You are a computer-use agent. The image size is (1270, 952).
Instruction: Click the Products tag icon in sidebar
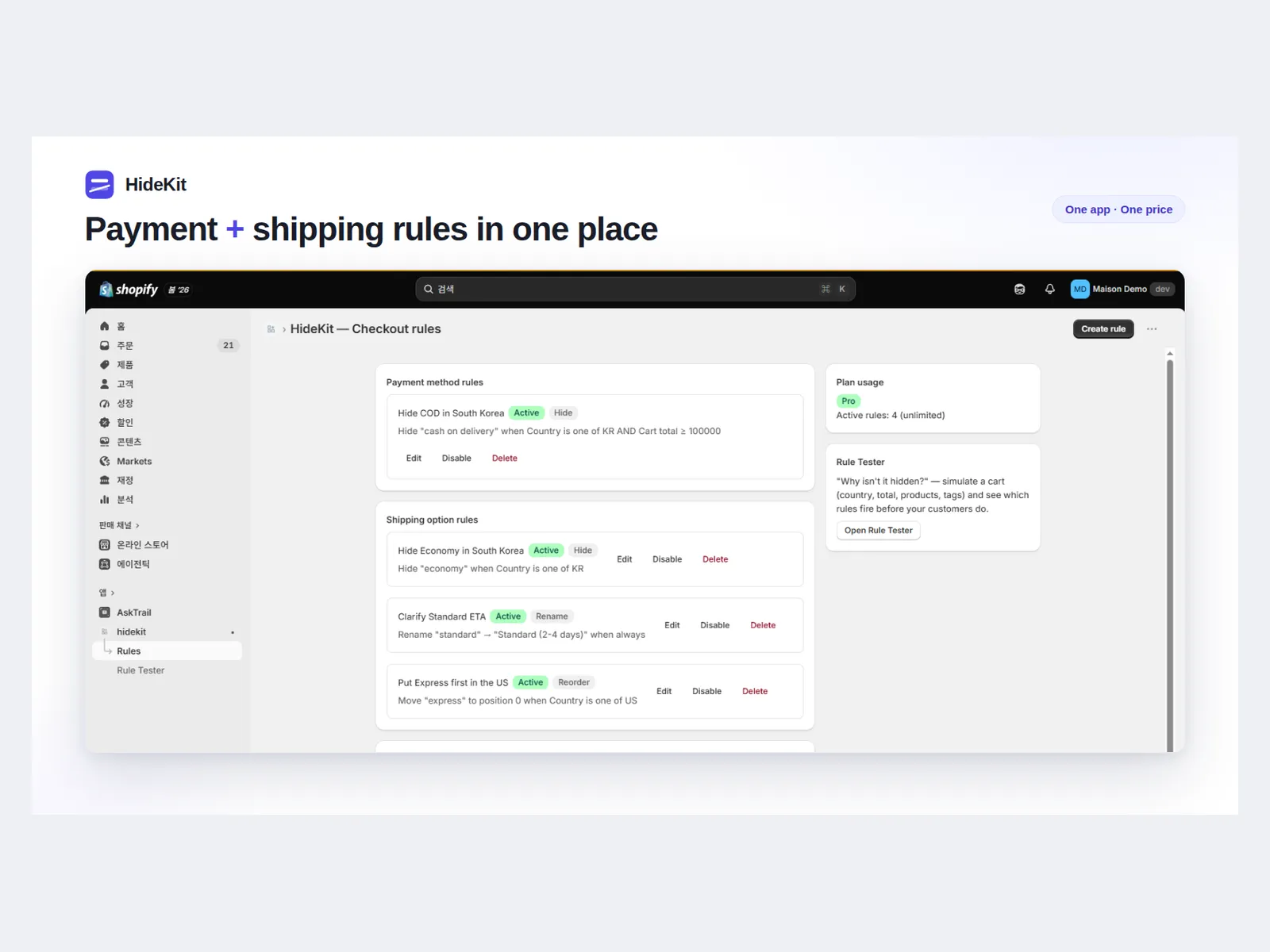click(x=104, y=365)
